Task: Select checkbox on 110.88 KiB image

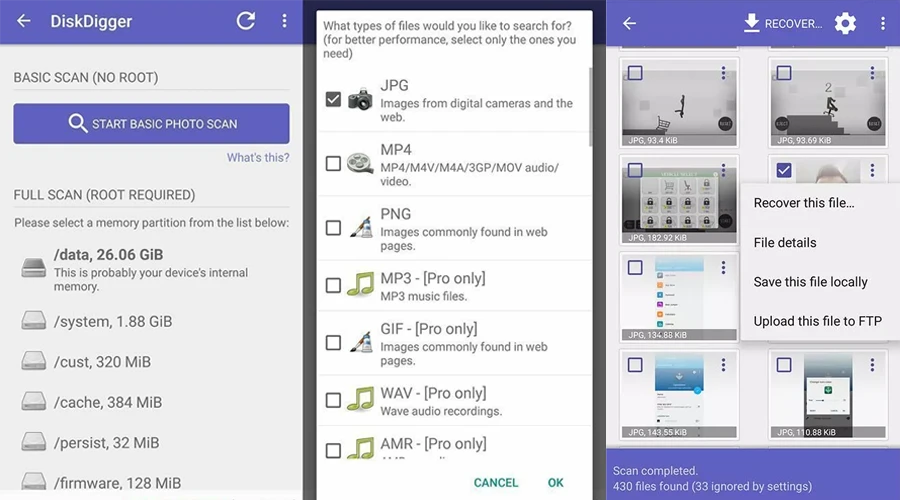Action: 783,365
